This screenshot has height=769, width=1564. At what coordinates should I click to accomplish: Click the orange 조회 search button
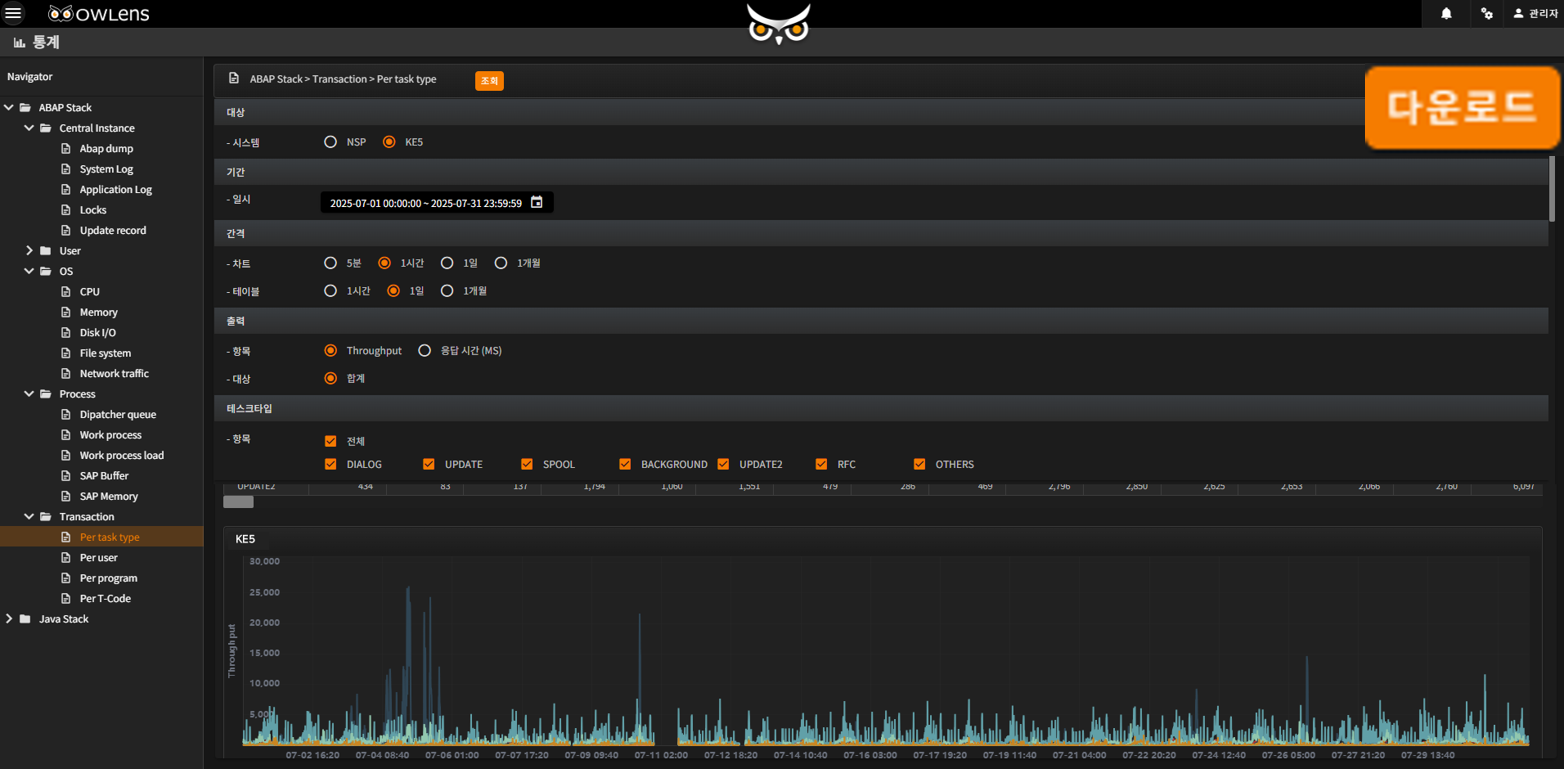pyautogui.click(x=489, y=80)
